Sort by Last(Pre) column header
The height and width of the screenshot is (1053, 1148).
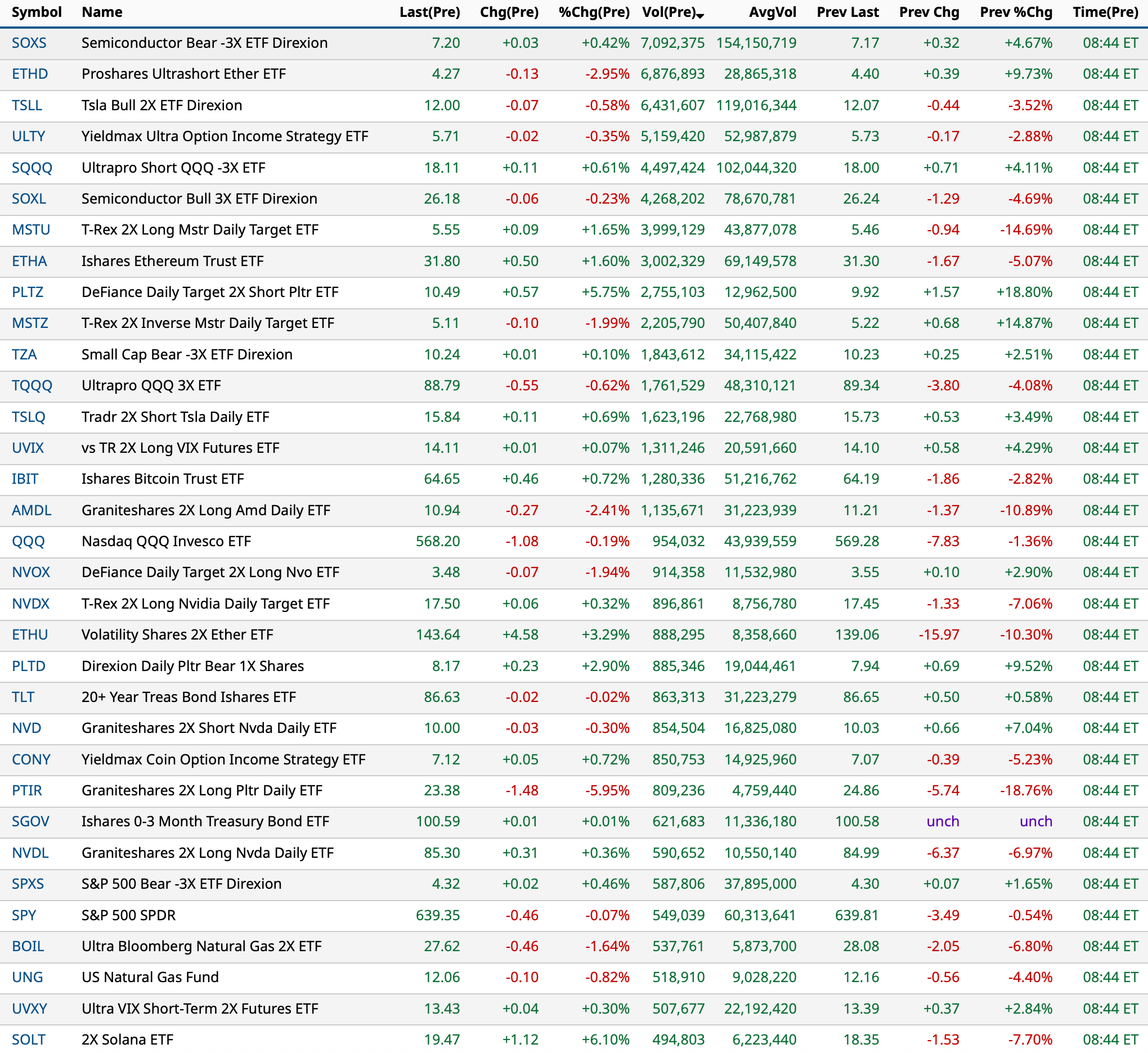coord(429,12)
